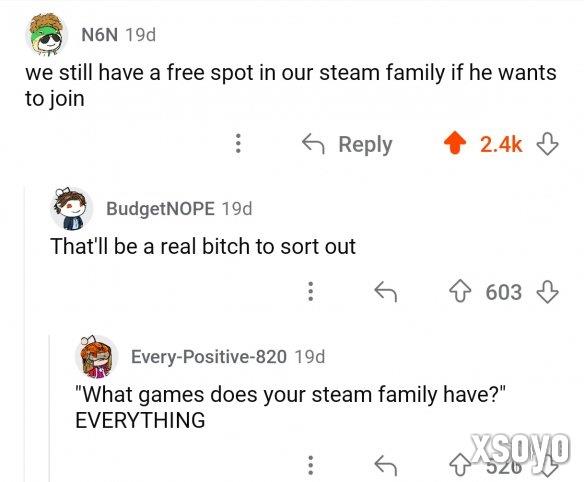Reply to BudgetNOPE's comment using arrow icon

click(386, 291)
